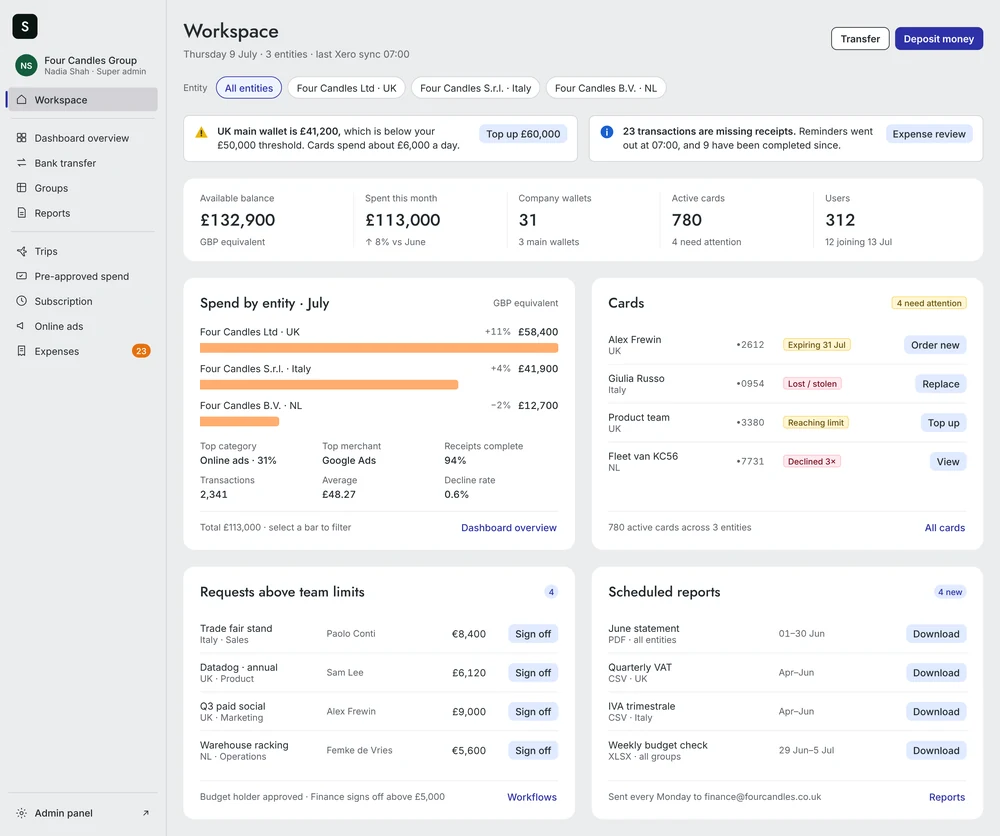The width and height of the screenshot is (1000, 836).
Task: Sign off Datadog annual request
Action: pos(533,673)
